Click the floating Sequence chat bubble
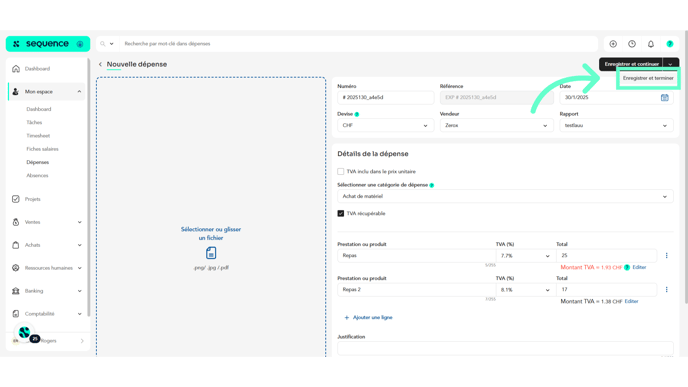Image resolution: width=688 pixels, height=387 pixels. coord(25,333)
